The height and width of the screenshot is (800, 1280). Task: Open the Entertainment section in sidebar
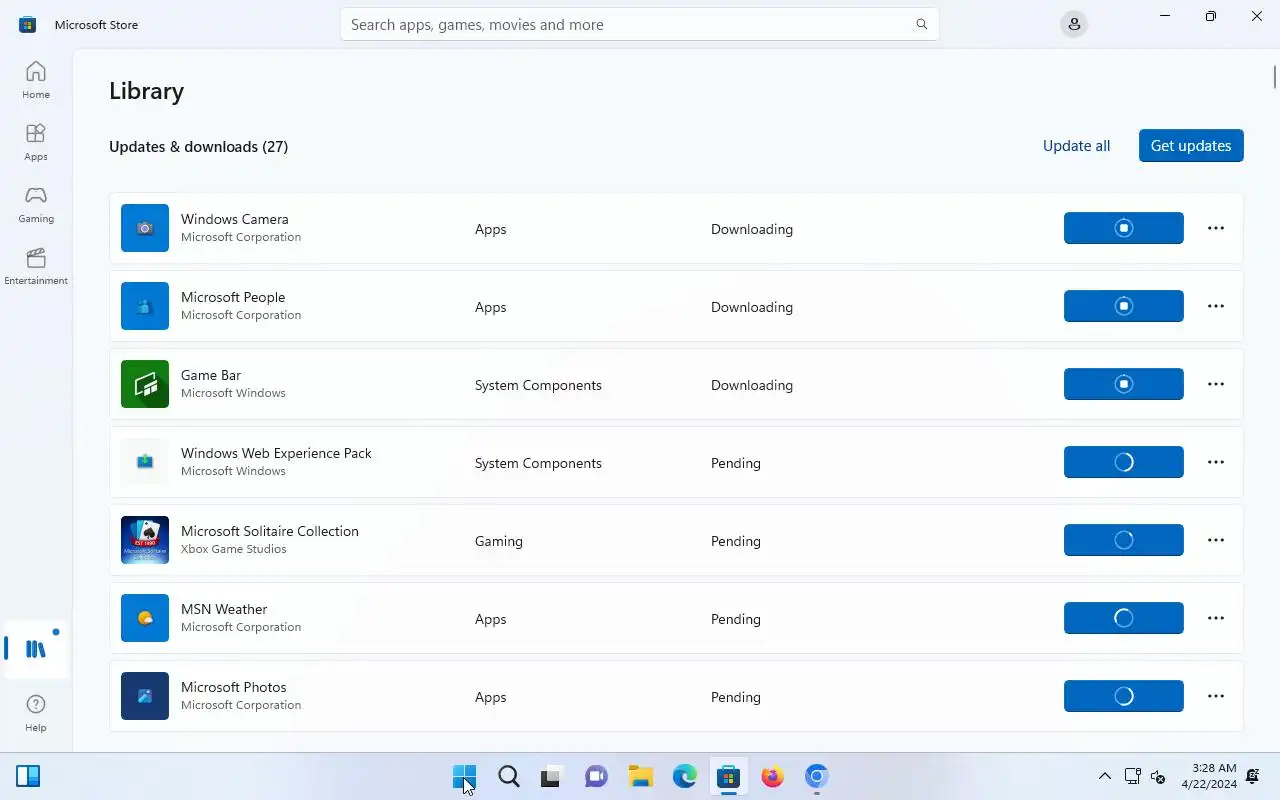point(36,266)
